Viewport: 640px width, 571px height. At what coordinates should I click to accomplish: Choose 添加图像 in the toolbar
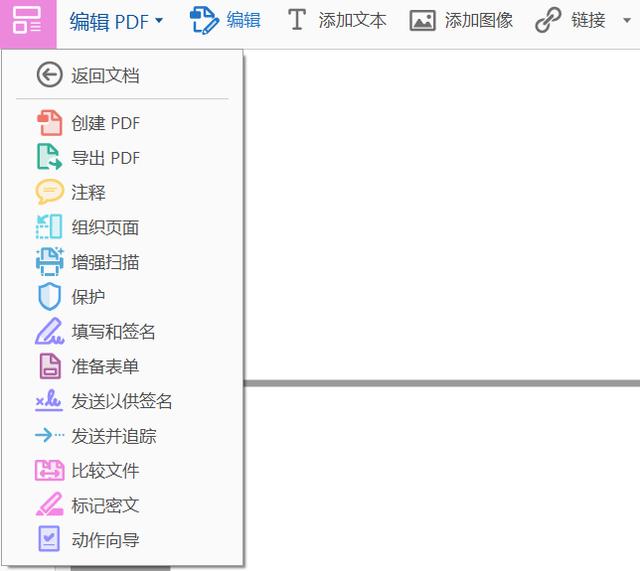pyautogui.click(x=479, y=20)
